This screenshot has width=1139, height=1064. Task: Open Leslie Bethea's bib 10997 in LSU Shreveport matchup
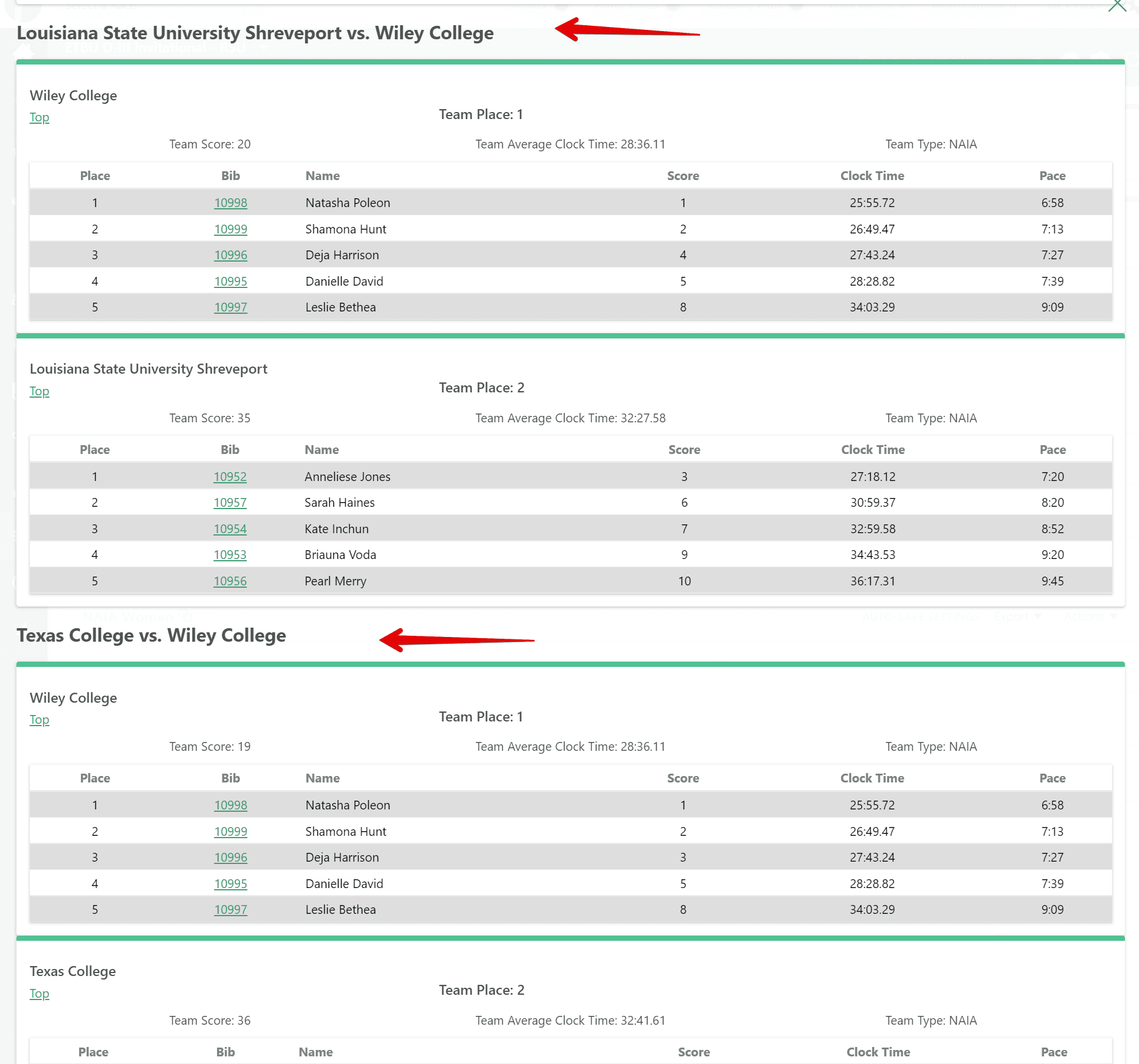[x=231, y=307]
